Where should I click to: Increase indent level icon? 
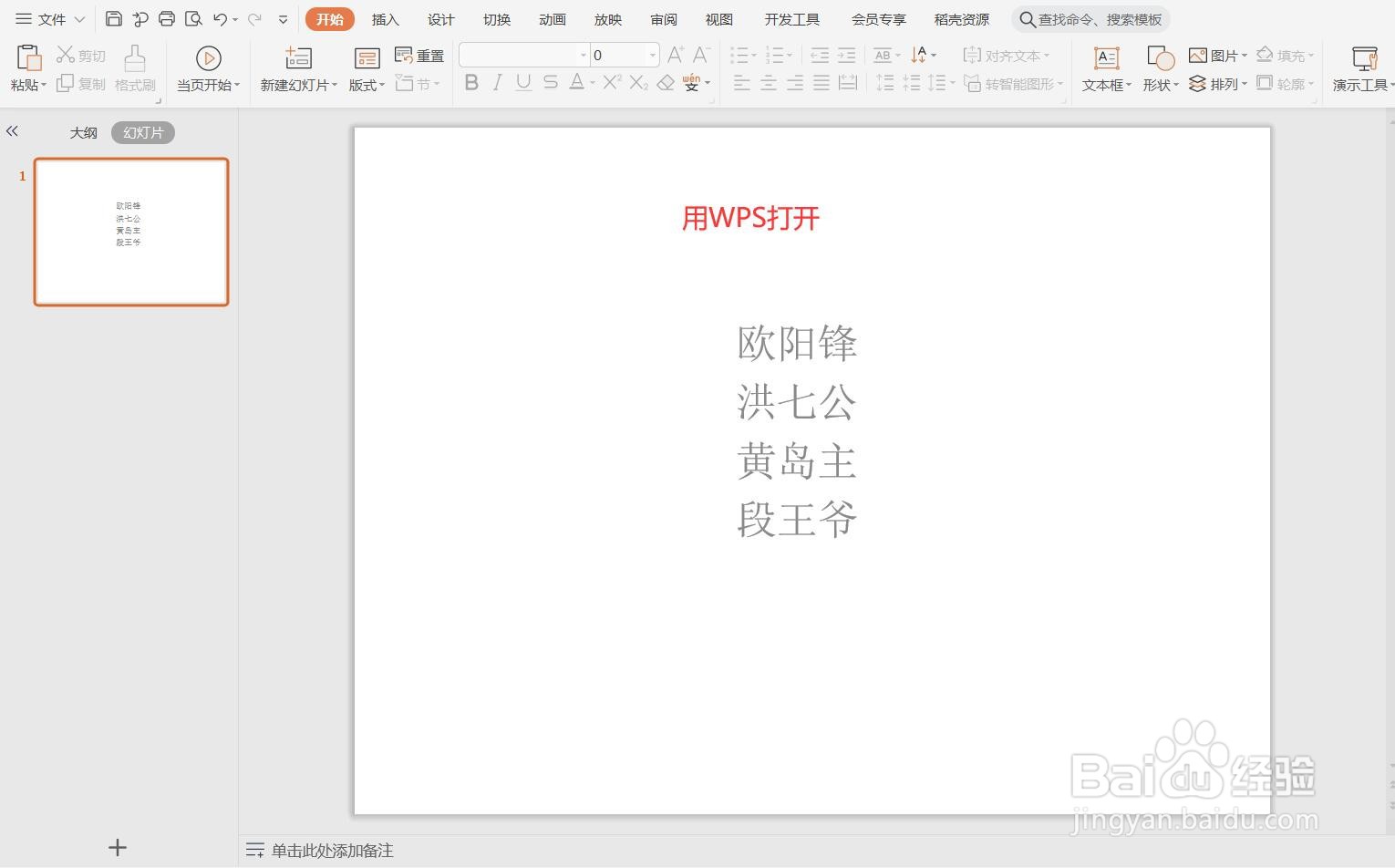(846, 56)
